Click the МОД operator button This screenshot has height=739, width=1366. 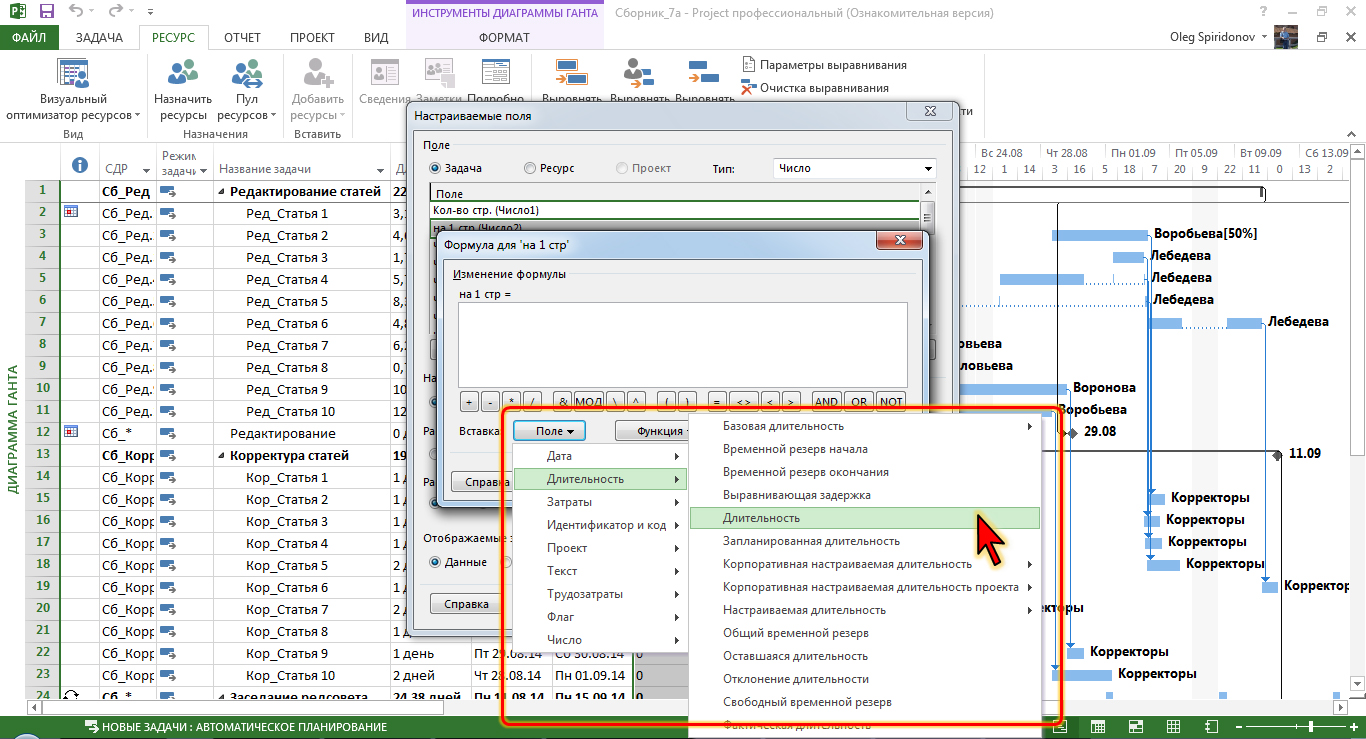click(588, 402)
